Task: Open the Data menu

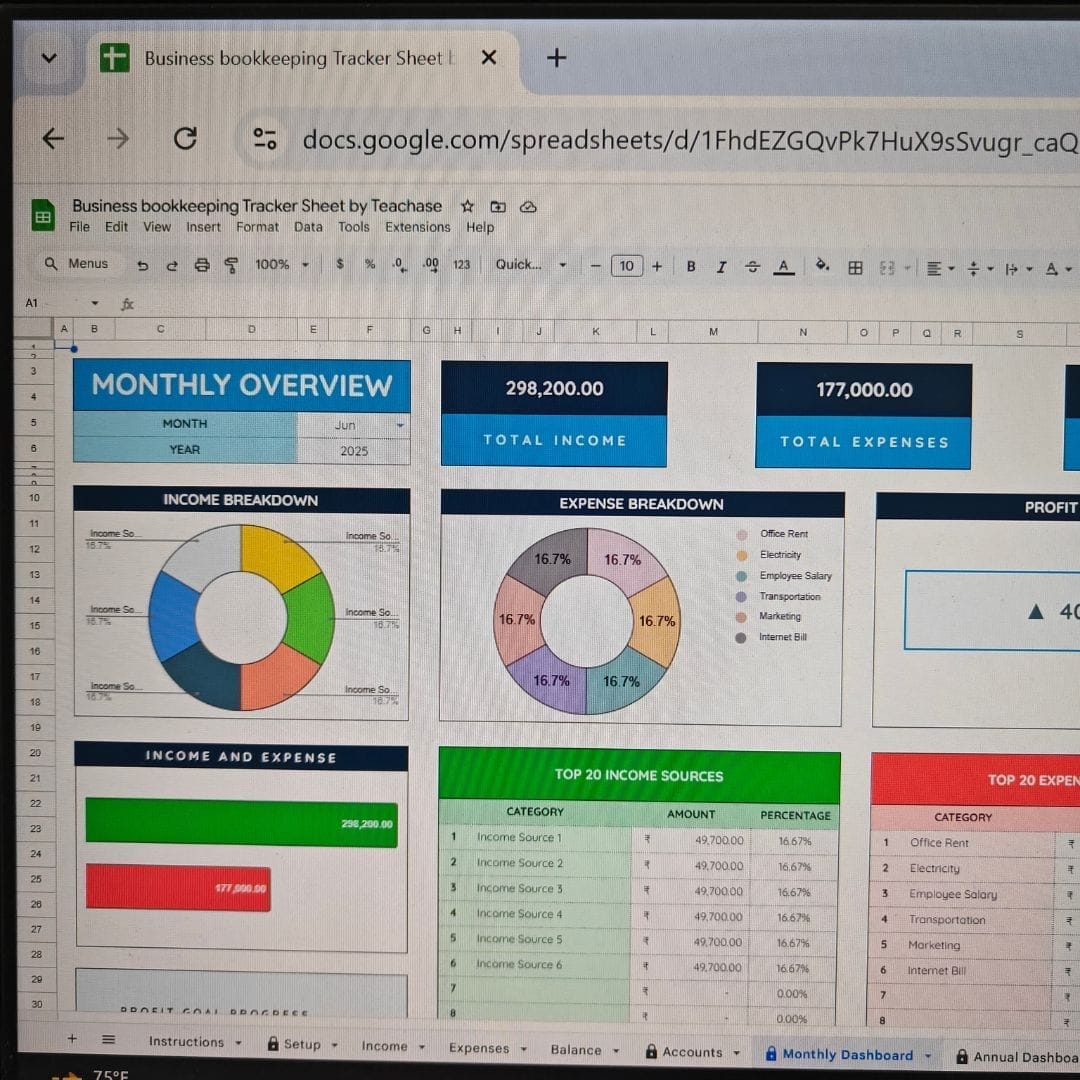Action: tap(308, 227)
